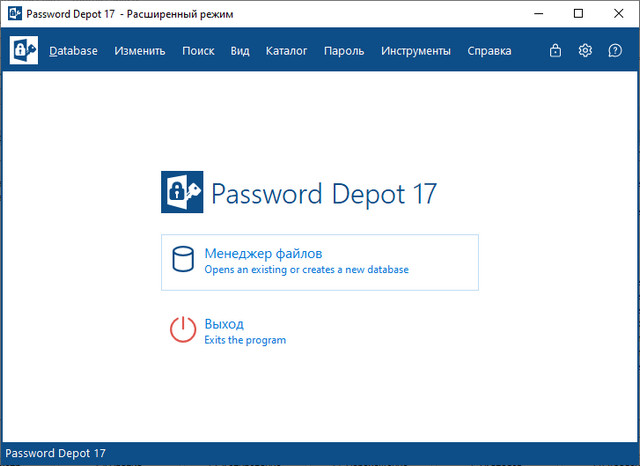The image size is (640, 466).
Task: Click the help question mark icon
Action: coord(615,51)
